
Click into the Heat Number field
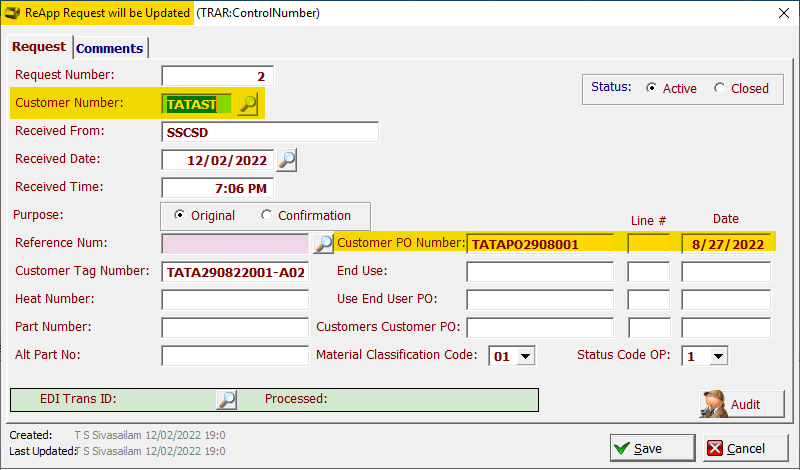235,300
